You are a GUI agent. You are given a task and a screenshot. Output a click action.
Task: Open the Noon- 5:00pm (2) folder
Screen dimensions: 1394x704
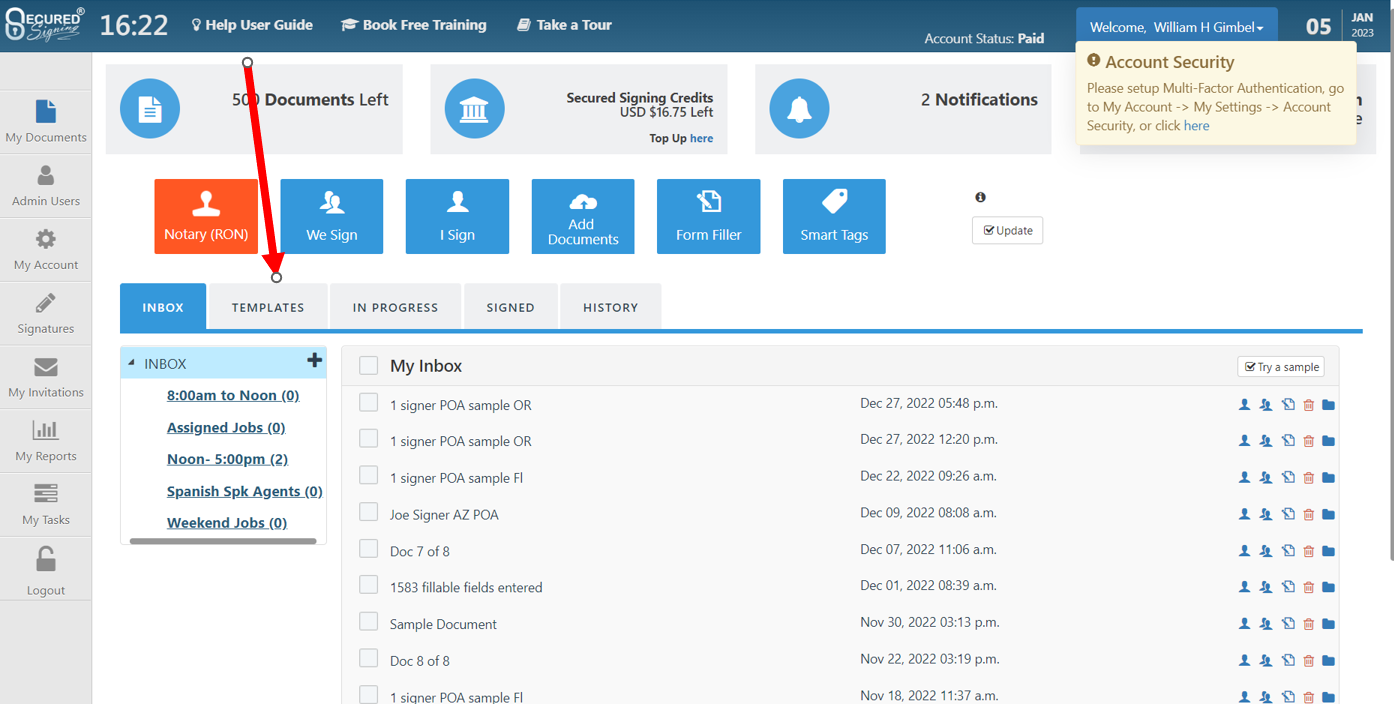227,459
